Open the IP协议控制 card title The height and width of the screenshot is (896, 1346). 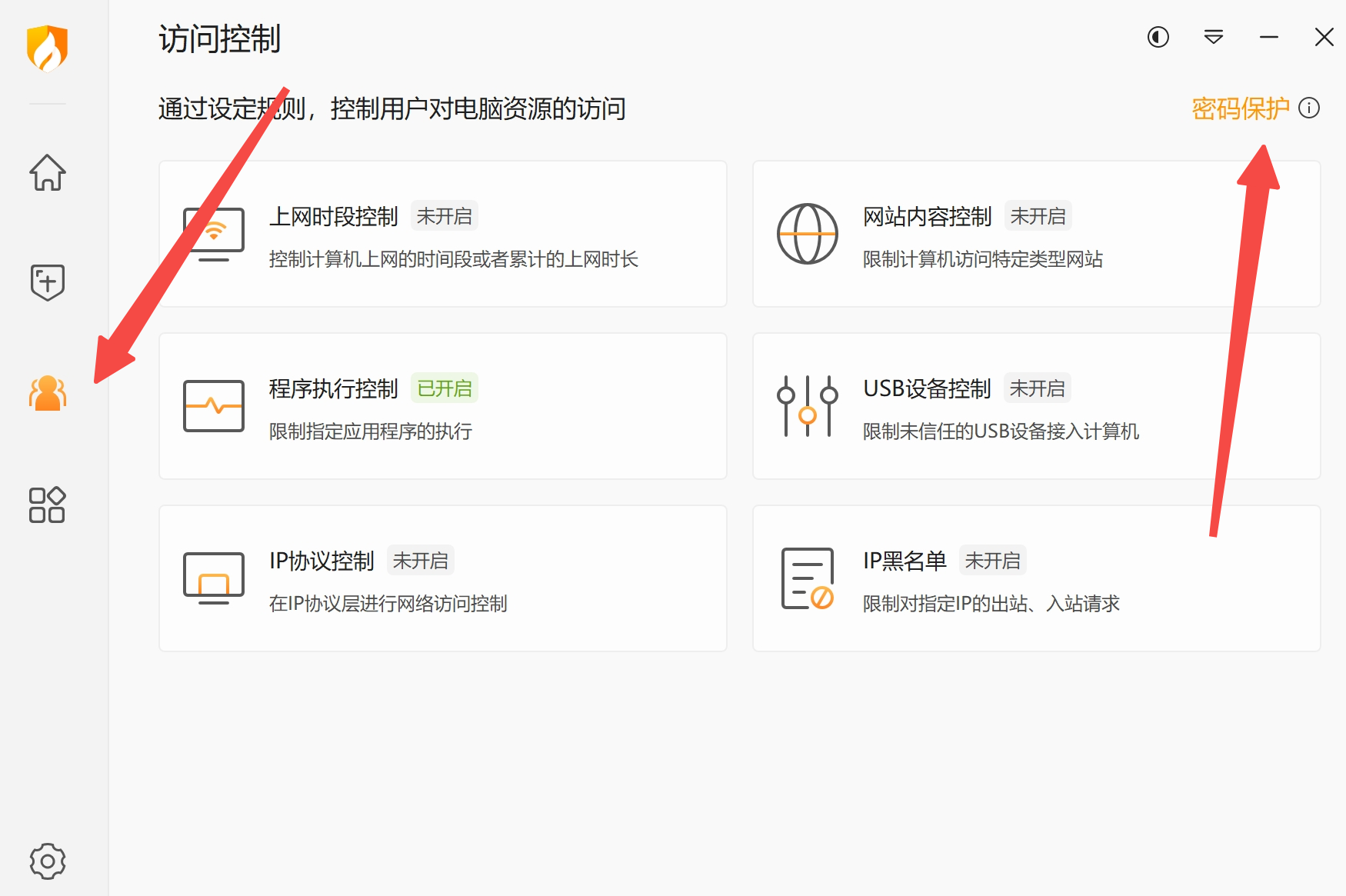click(322, 561)
